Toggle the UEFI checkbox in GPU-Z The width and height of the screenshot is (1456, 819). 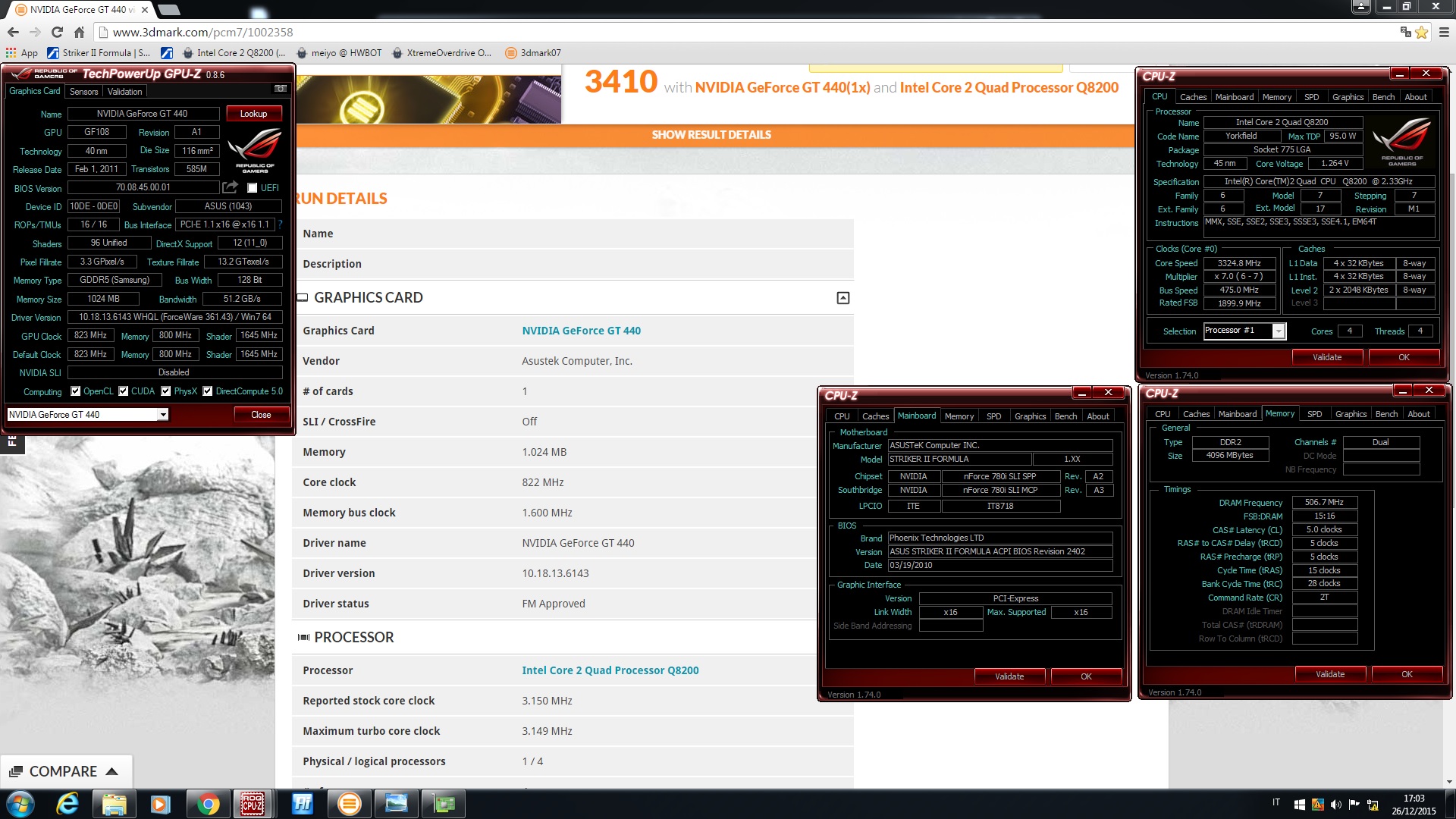[253, 188]
